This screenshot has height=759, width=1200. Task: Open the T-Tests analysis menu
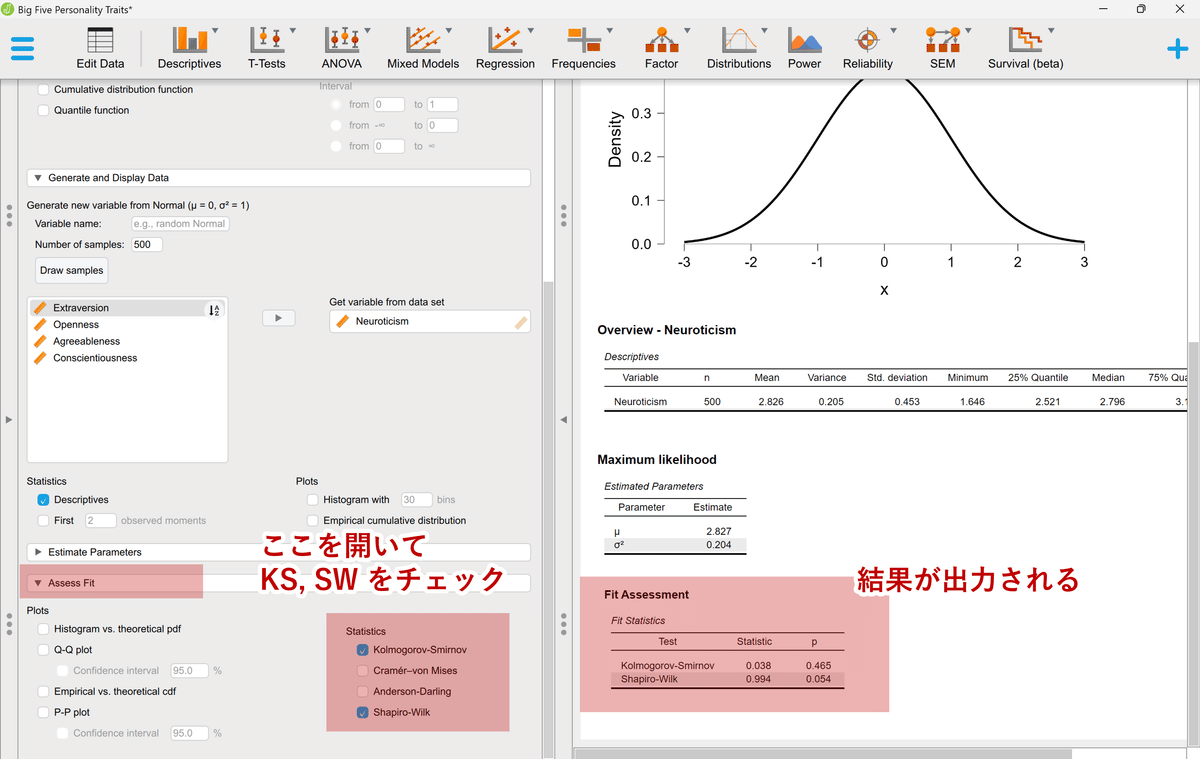(x=267, y=46)
